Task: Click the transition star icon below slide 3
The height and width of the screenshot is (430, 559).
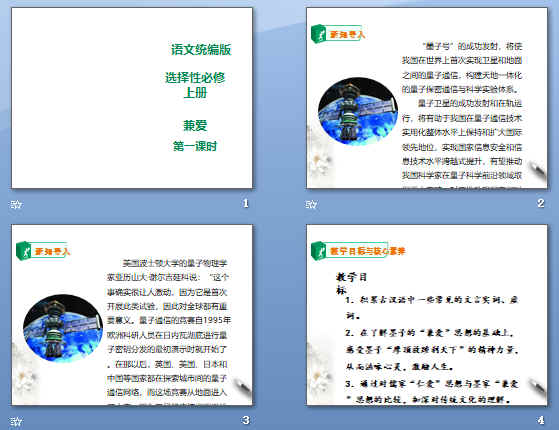Action: pyautogui.click(x=16, y=422)
